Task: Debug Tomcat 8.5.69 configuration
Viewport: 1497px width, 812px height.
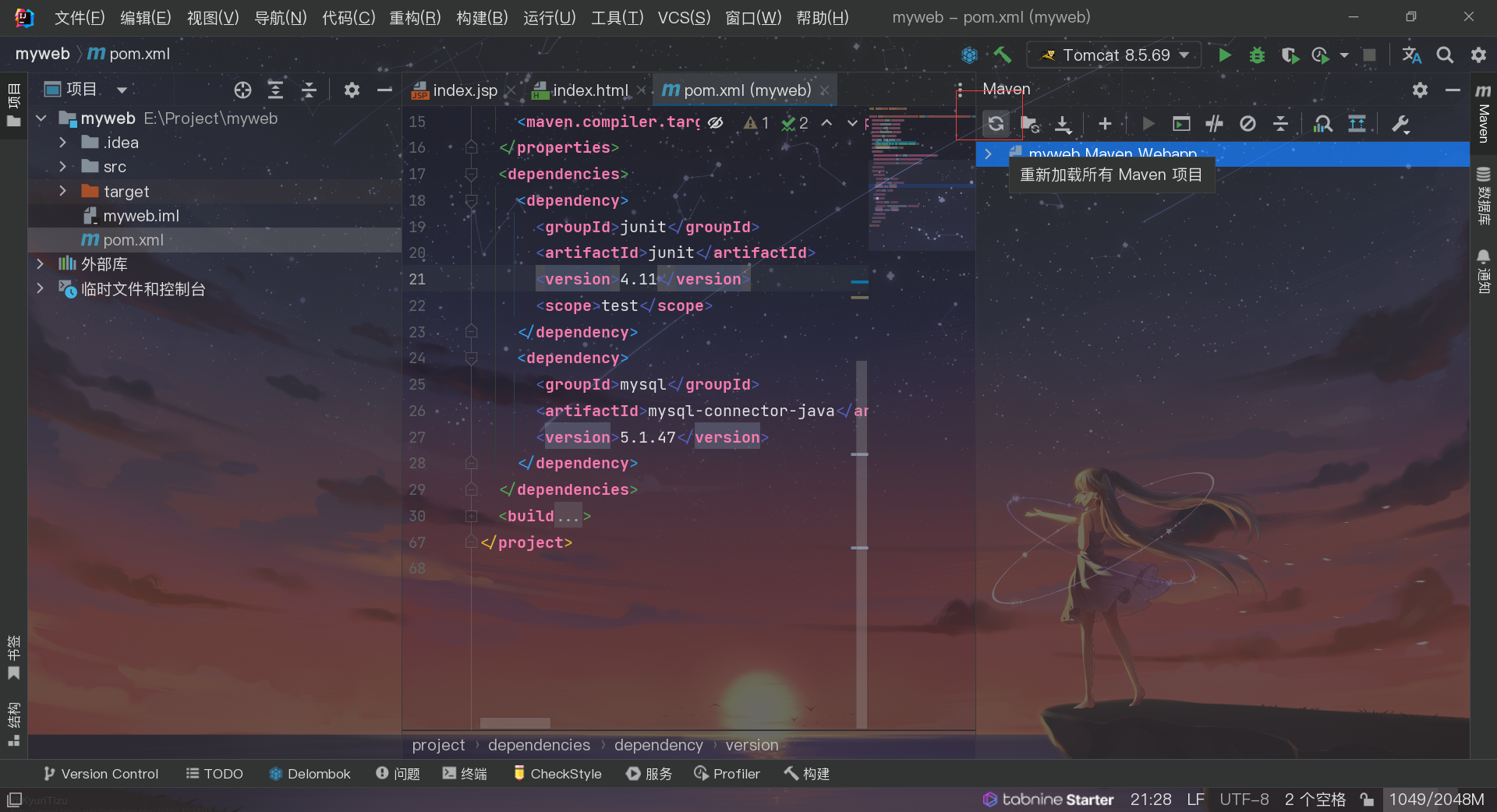Action: (x=1257, y=55)
